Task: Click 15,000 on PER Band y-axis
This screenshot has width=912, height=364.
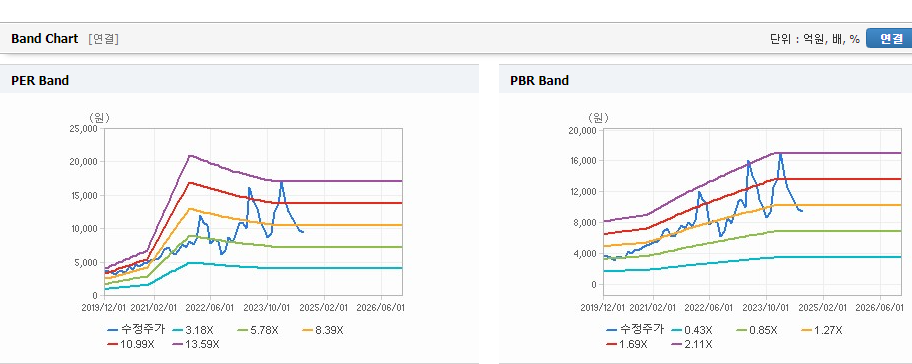Action: tap(84, 195)
